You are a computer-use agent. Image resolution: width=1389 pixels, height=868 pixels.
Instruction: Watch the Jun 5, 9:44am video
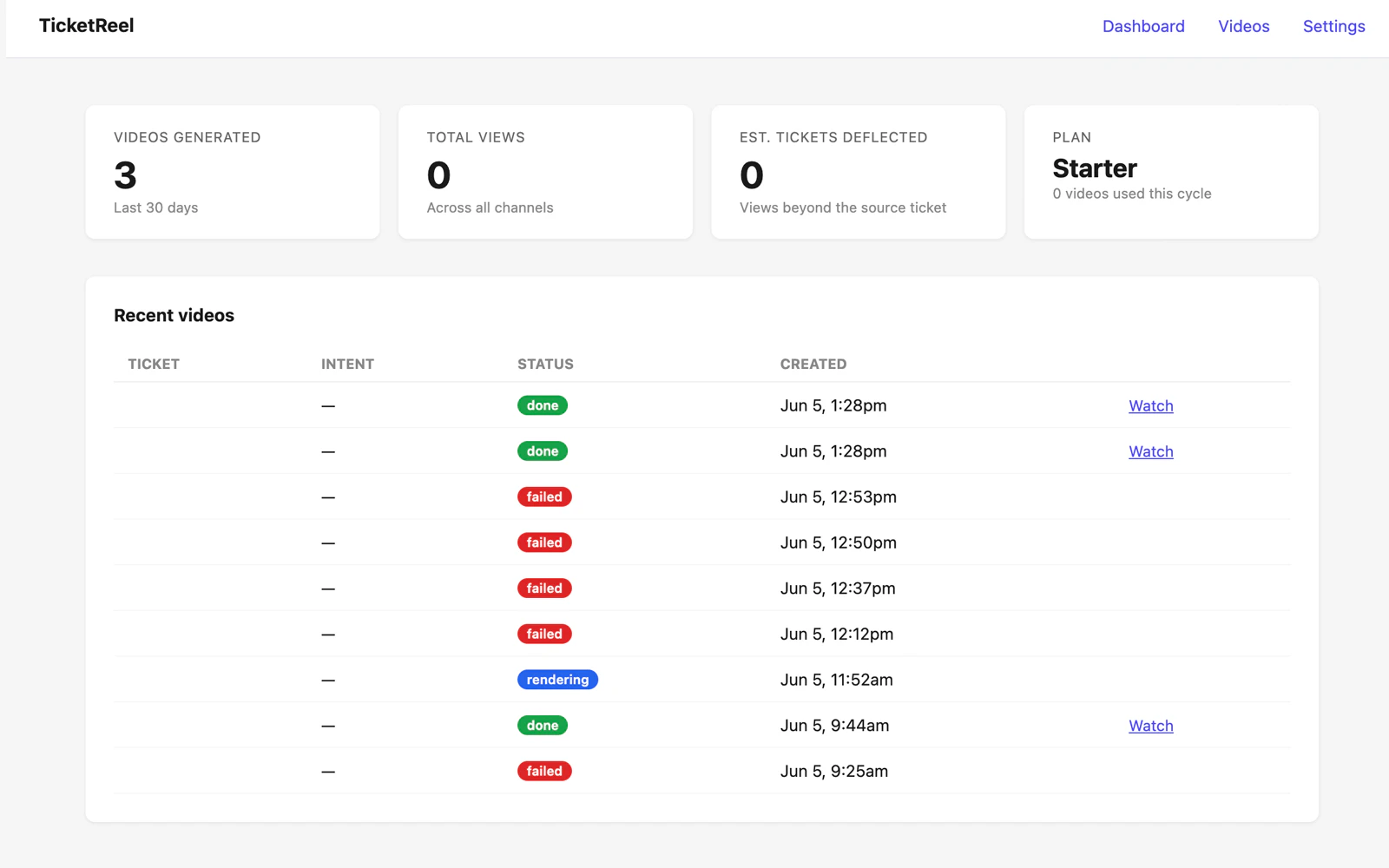[x=1150, y=726]
